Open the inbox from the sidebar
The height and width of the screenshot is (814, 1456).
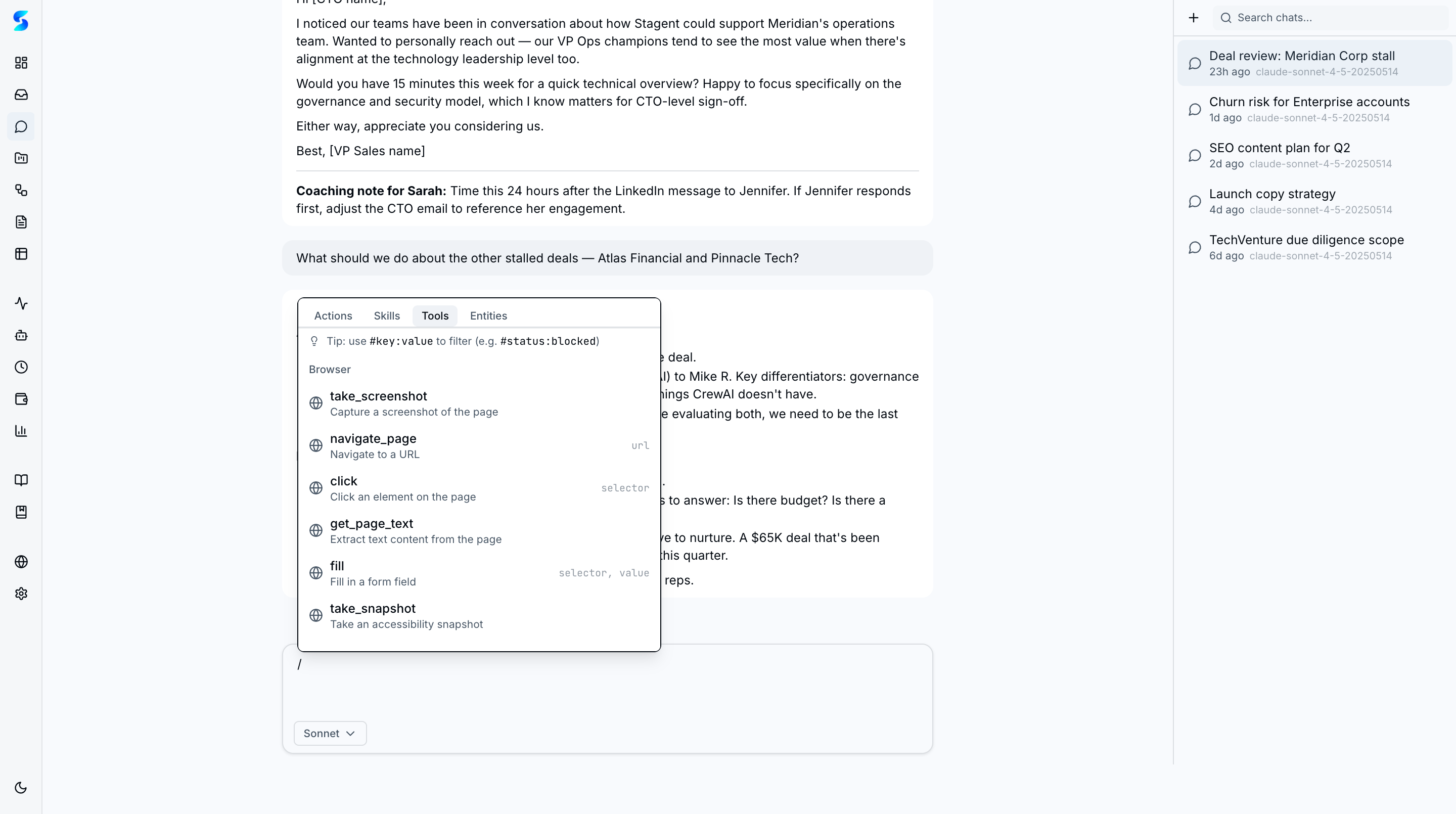click(x=21, y=95)
